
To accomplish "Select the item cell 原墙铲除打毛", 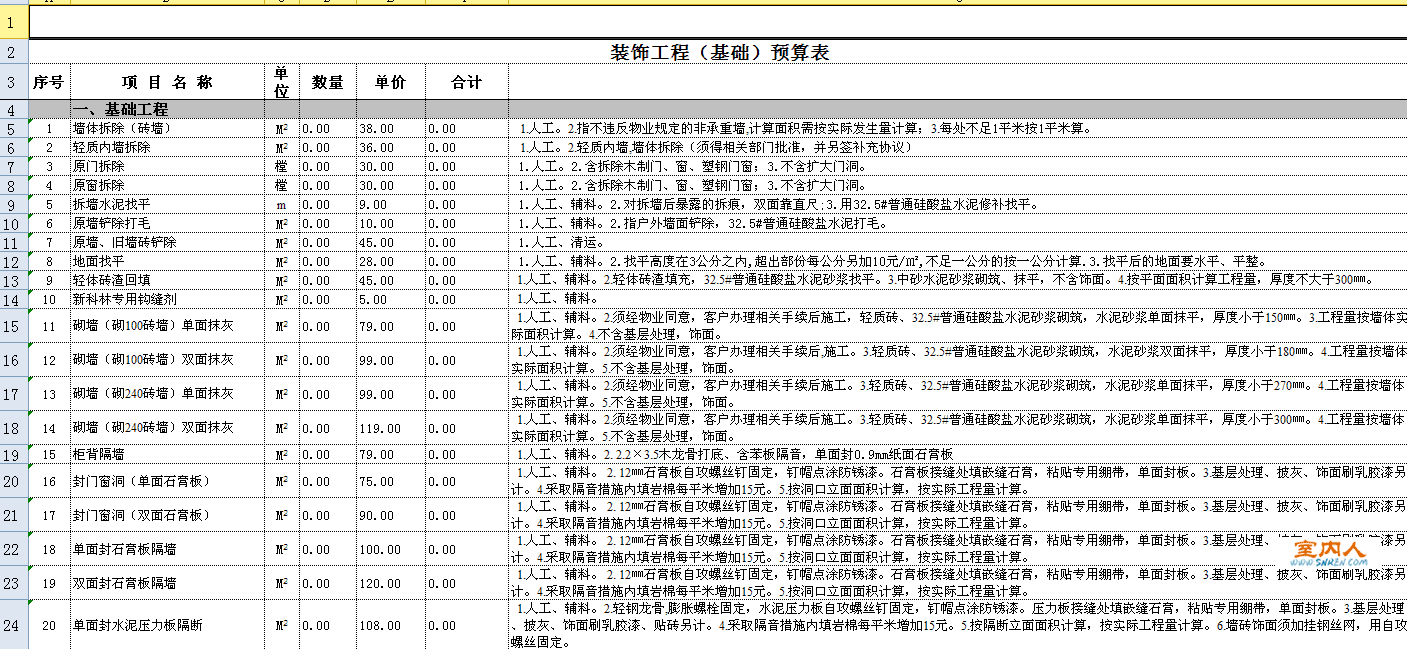I will pyautogui.click(x=167, y=224).
